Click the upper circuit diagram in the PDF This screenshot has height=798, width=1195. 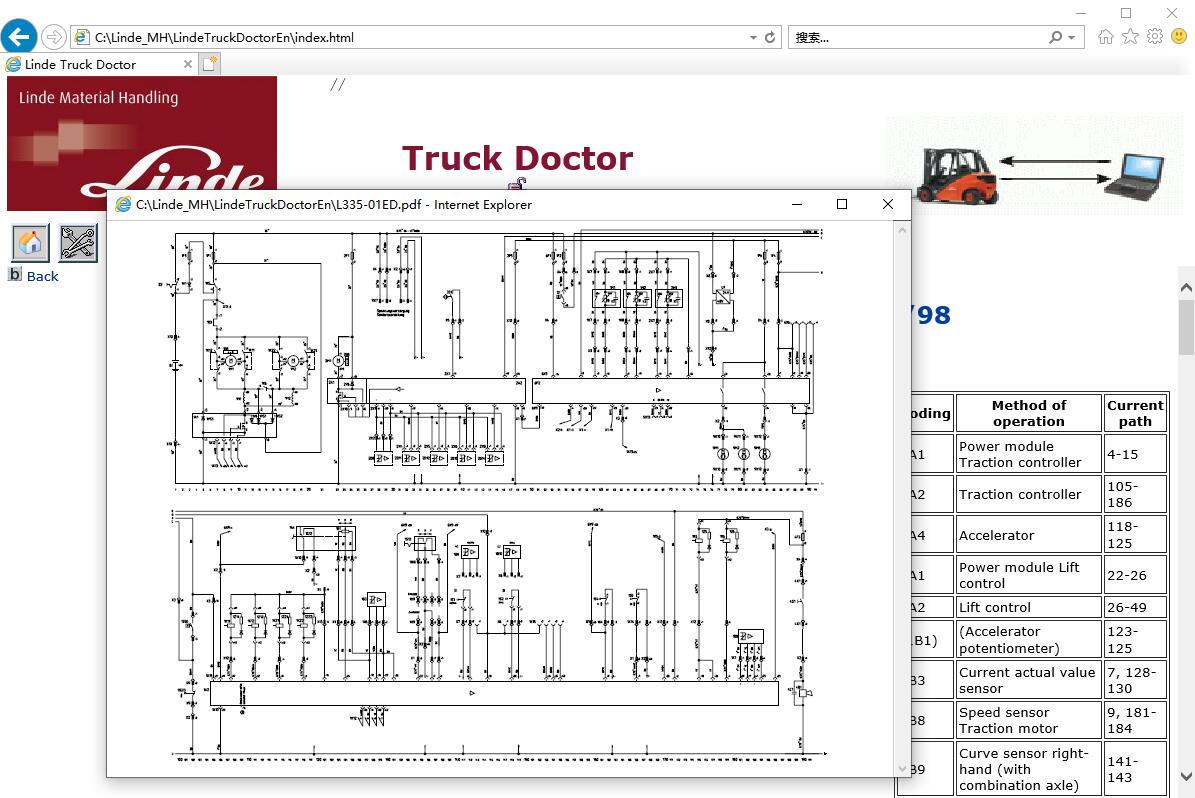(496, 358)
